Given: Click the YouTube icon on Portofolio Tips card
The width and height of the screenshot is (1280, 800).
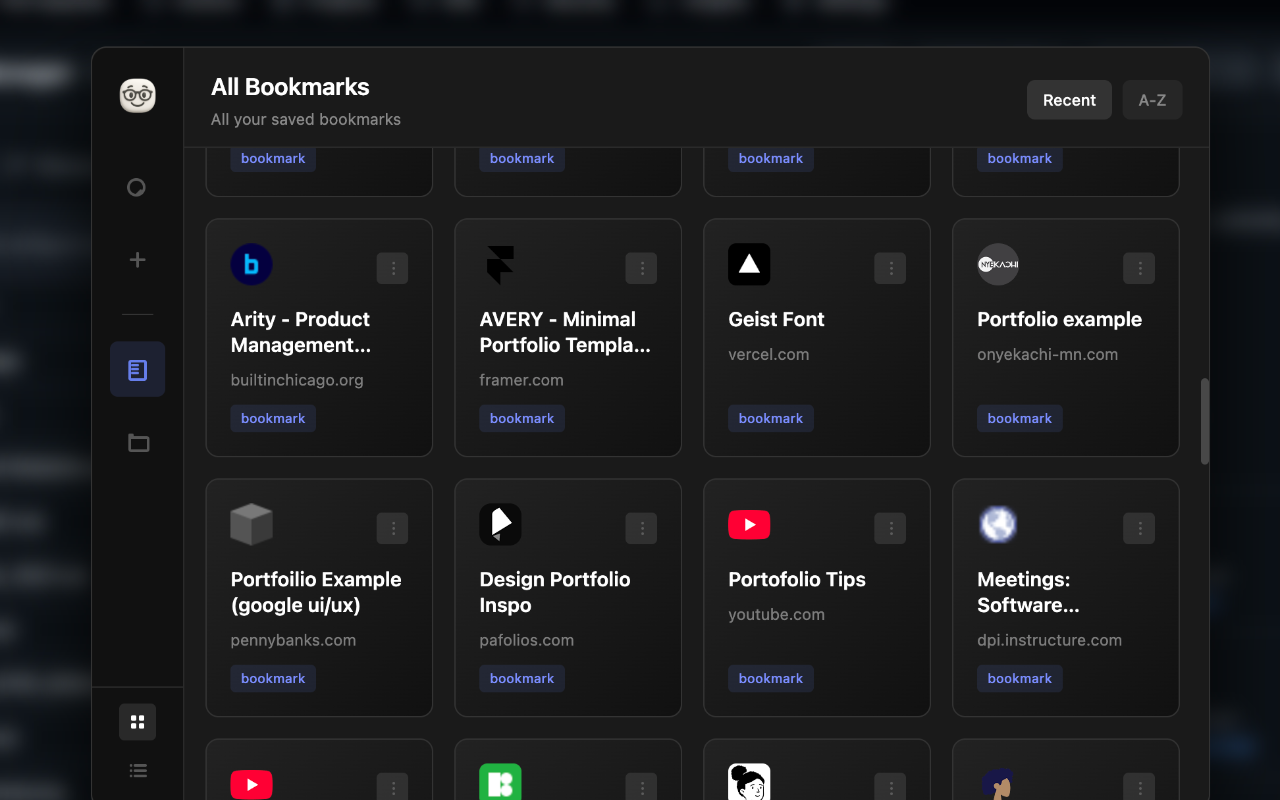Looking at the screenshot, I should click(x=749, y=524).
